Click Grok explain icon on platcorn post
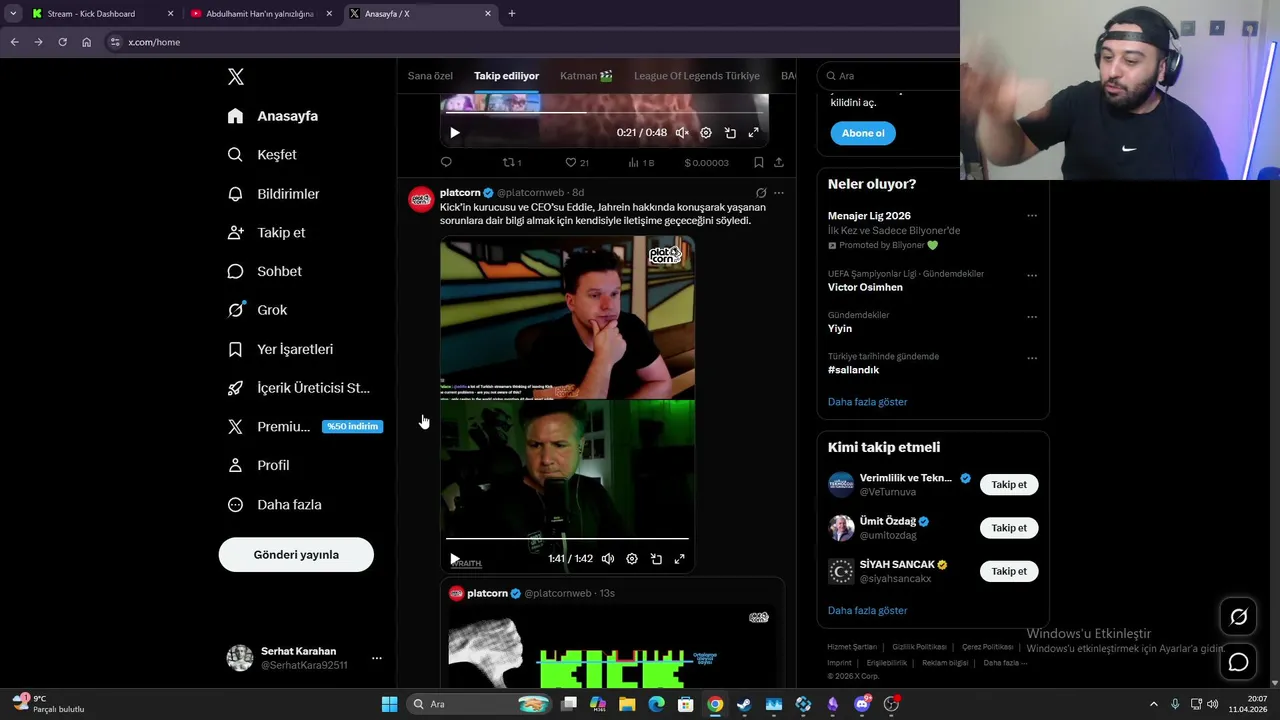The image size is (1280, 720). coord(761,193)
